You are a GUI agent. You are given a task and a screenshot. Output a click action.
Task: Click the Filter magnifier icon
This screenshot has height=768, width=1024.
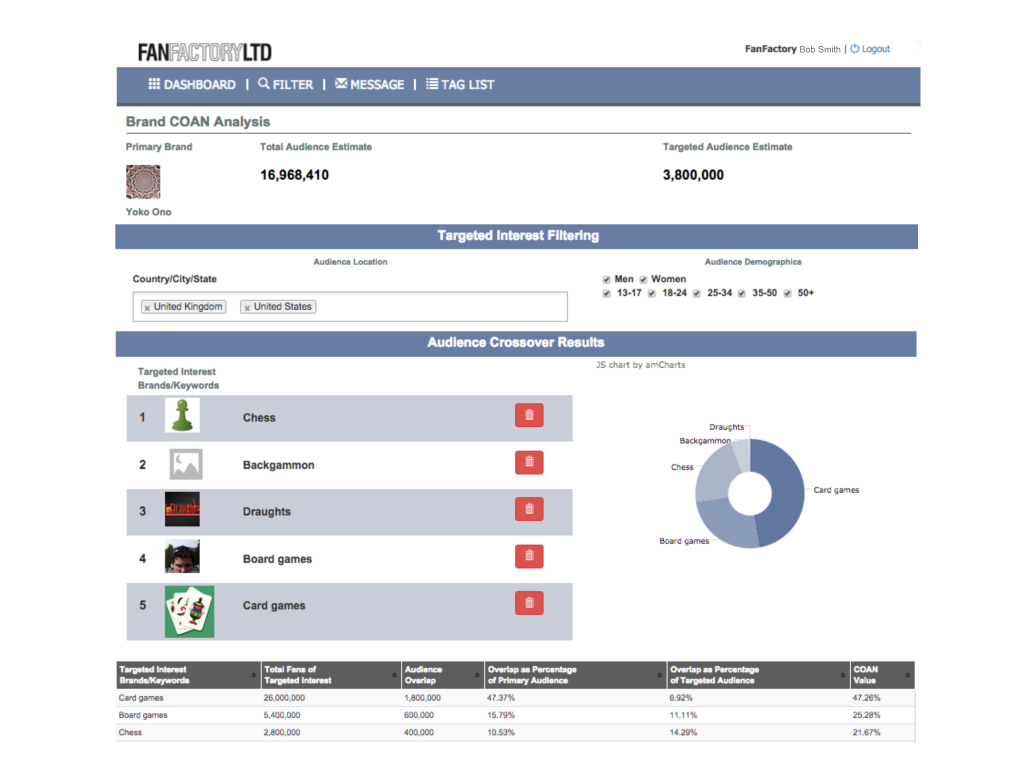tap(264, 84)
